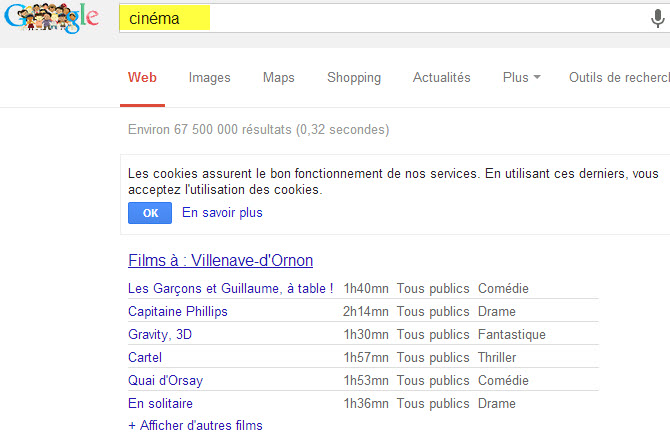Select the Web tab

tap(142, 77)
